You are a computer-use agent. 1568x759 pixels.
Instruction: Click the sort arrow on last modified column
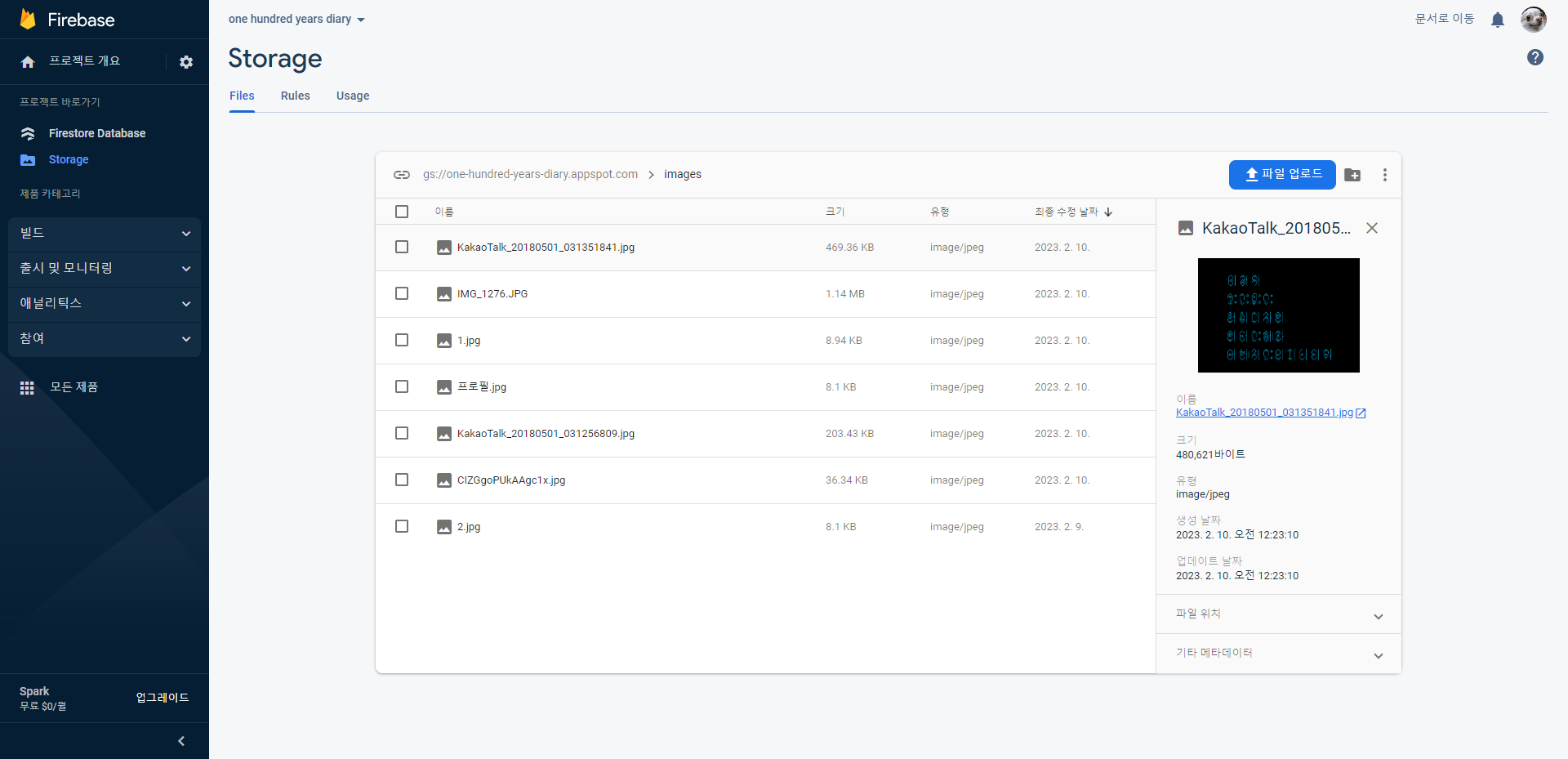(1108, 212)
